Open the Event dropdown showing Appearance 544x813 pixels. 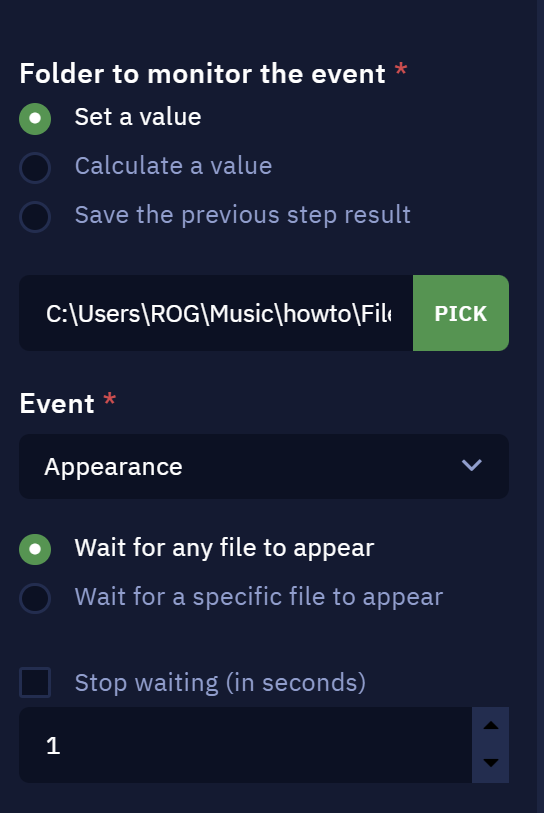(264, 466)
